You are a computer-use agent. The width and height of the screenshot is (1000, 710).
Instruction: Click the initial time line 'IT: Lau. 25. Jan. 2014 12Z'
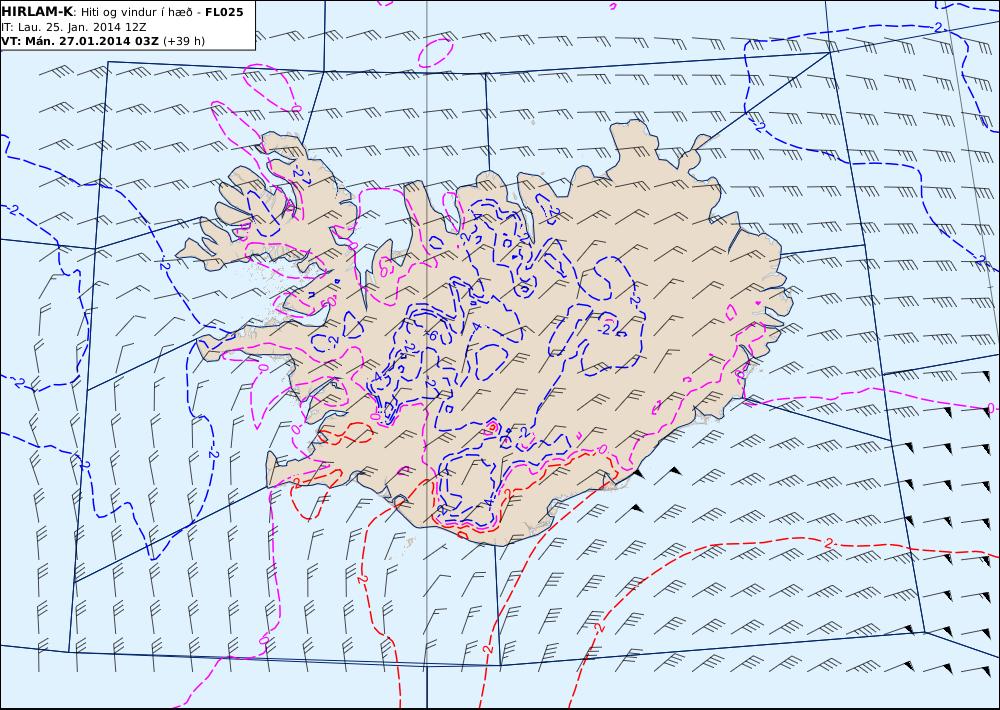tap(74, 27)
